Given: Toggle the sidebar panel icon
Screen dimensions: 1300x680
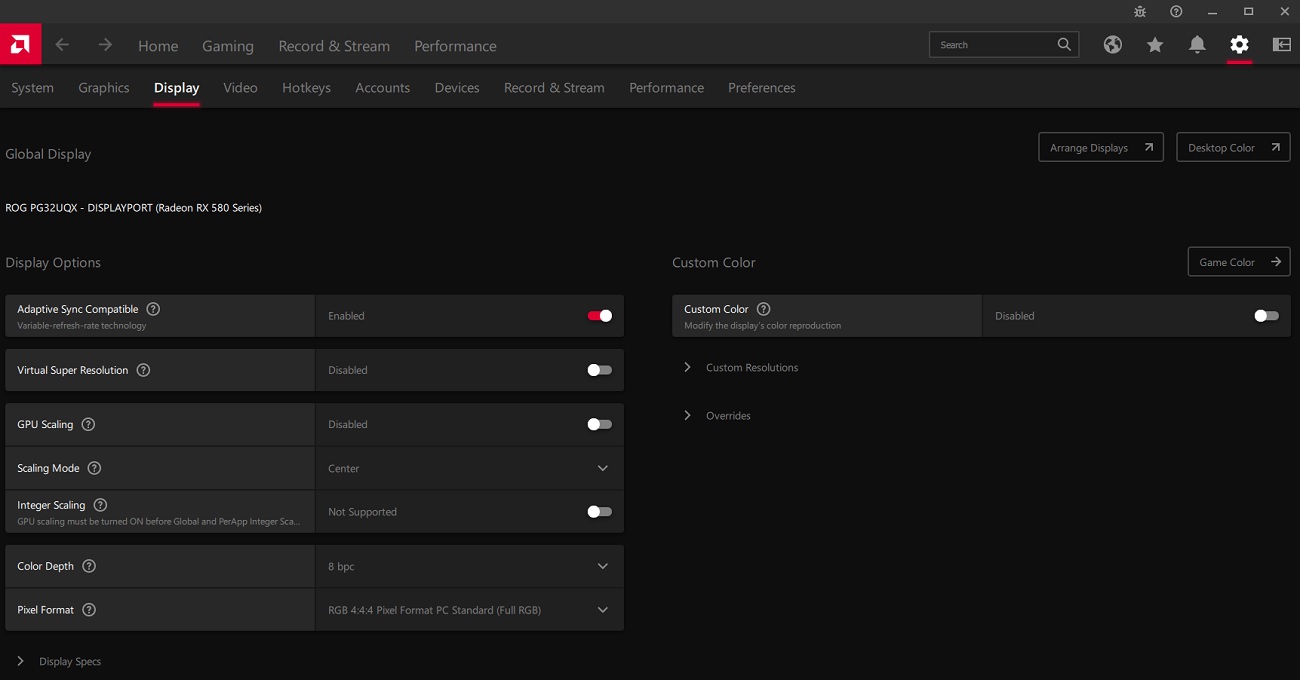Looking at the screenshot, I should pyautogui.click(x=1281, y=45).
